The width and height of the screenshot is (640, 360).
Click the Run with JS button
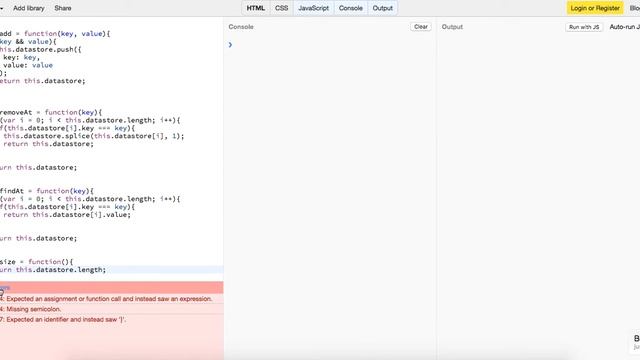coord(584,27)
